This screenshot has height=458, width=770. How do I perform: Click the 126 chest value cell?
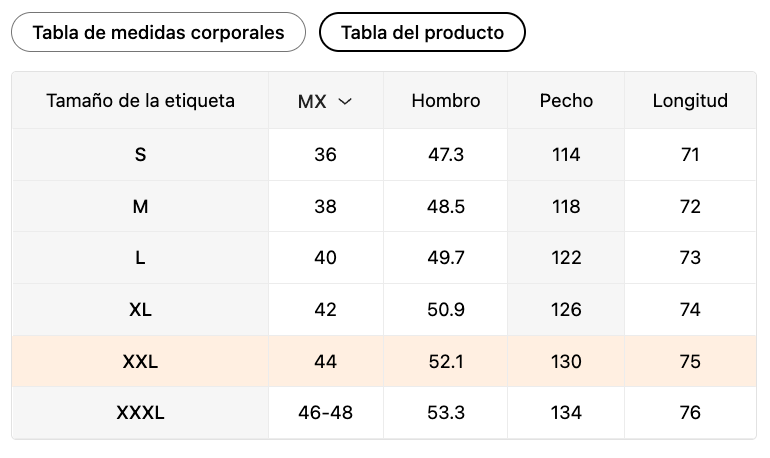(x=566, y=310)
